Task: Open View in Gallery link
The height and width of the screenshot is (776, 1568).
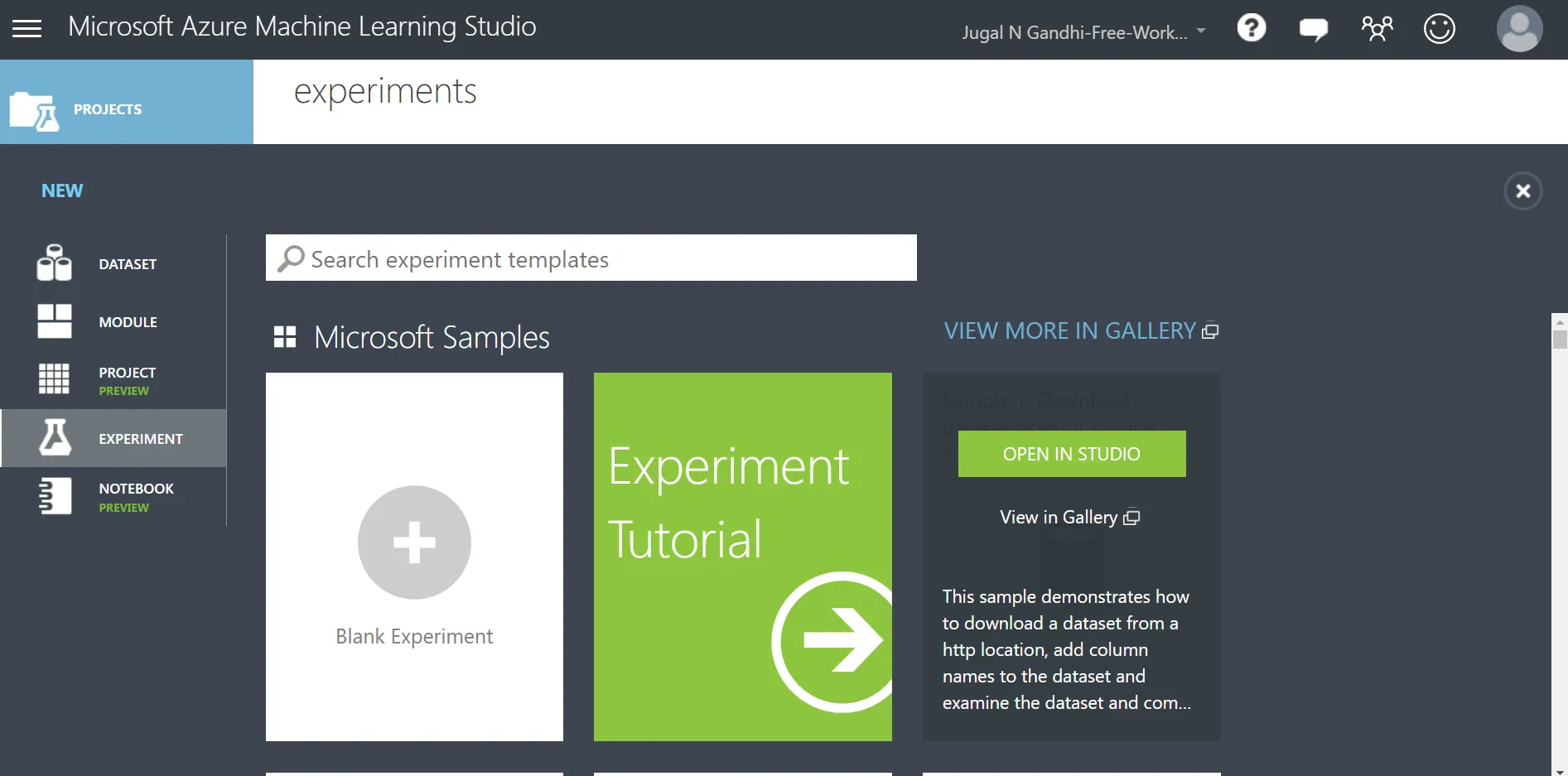Action: tap(1070, 518)
